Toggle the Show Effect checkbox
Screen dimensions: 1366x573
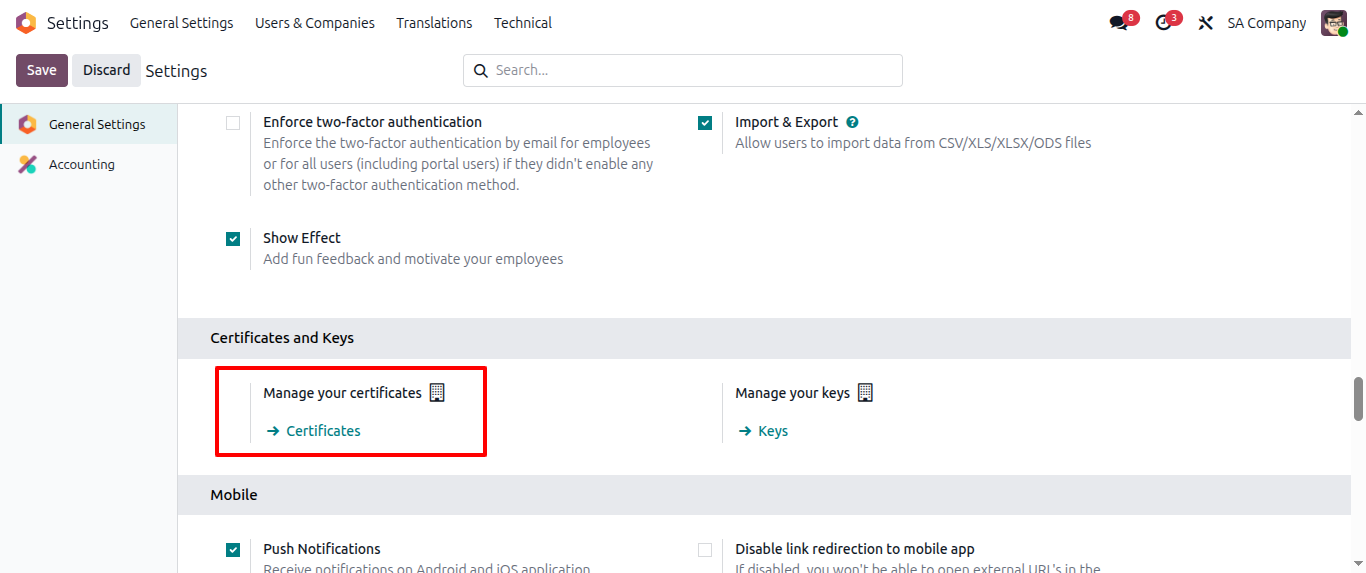pyautogui.click(x=233, y=239)
